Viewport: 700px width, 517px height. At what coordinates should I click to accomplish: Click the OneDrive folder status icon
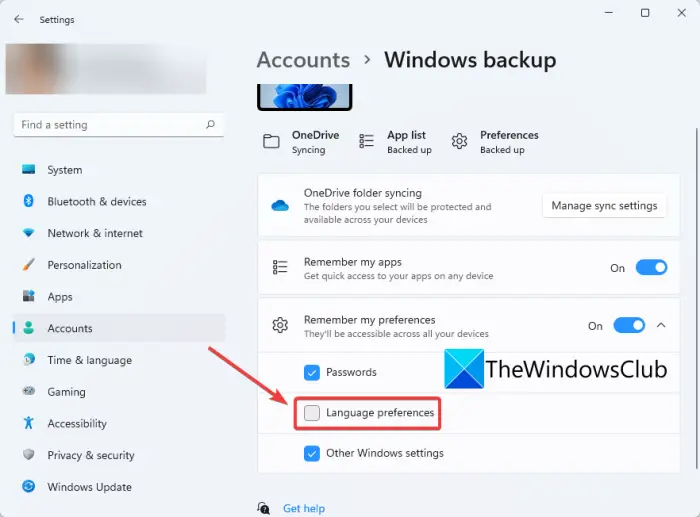tap(271, 142)
